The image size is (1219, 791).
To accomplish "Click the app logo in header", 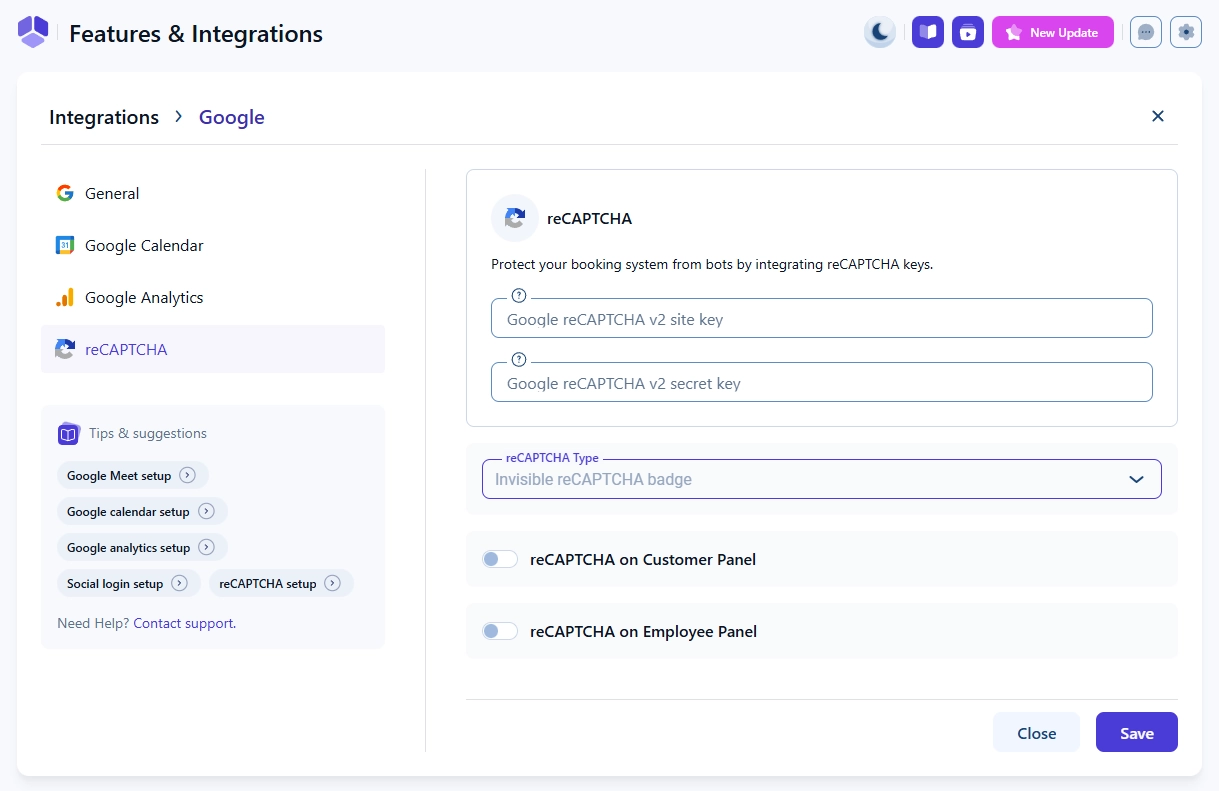I will click(33, 32).
